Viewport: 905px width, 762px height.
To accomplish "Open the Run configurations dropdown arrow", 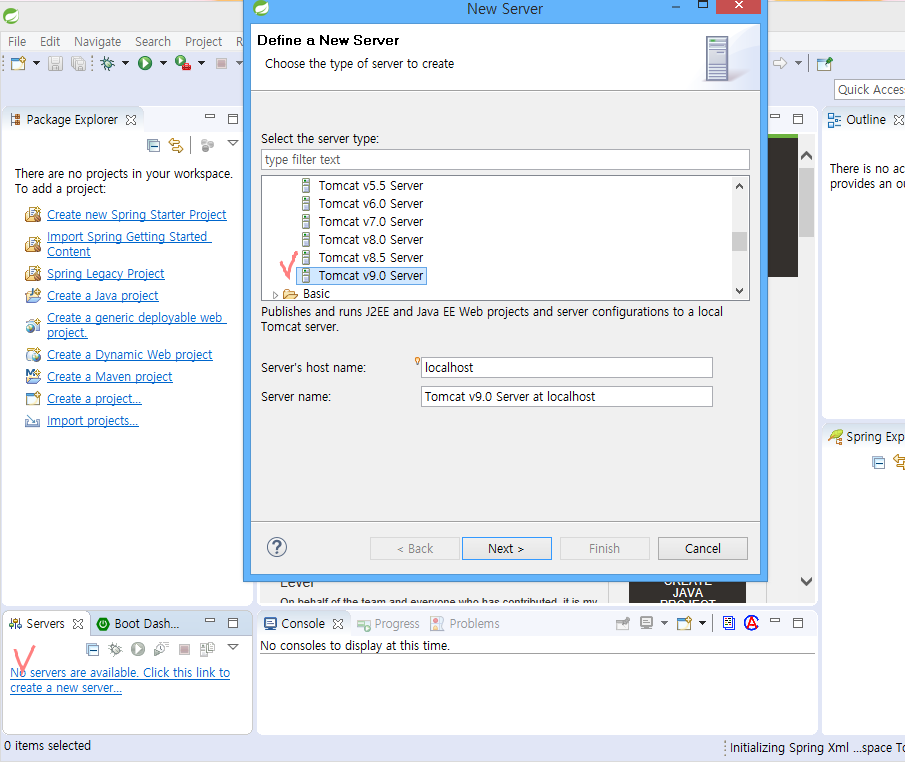I will pos(163,63).
